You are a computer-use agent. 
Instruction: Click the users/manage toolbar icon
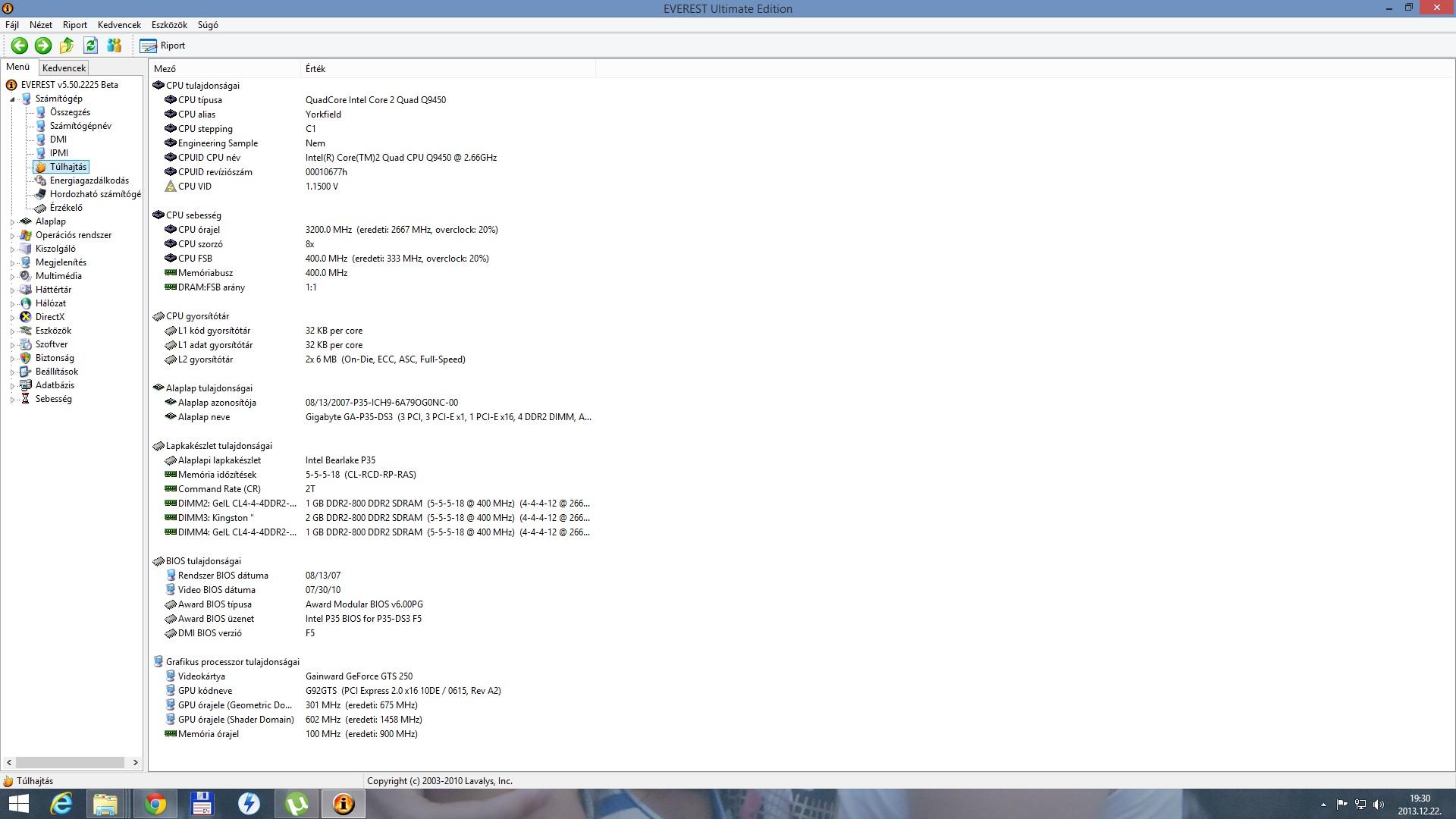click(x=114, y=45)
